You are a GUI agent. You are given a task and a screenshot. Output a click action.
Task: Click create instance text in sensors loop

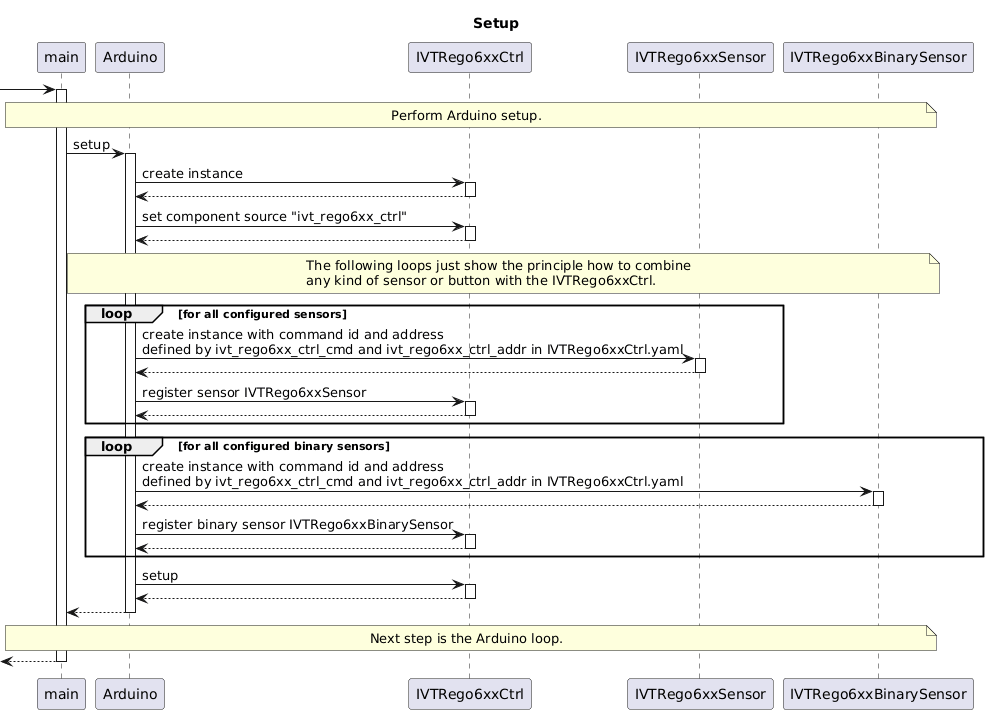(x=412, y=342)
